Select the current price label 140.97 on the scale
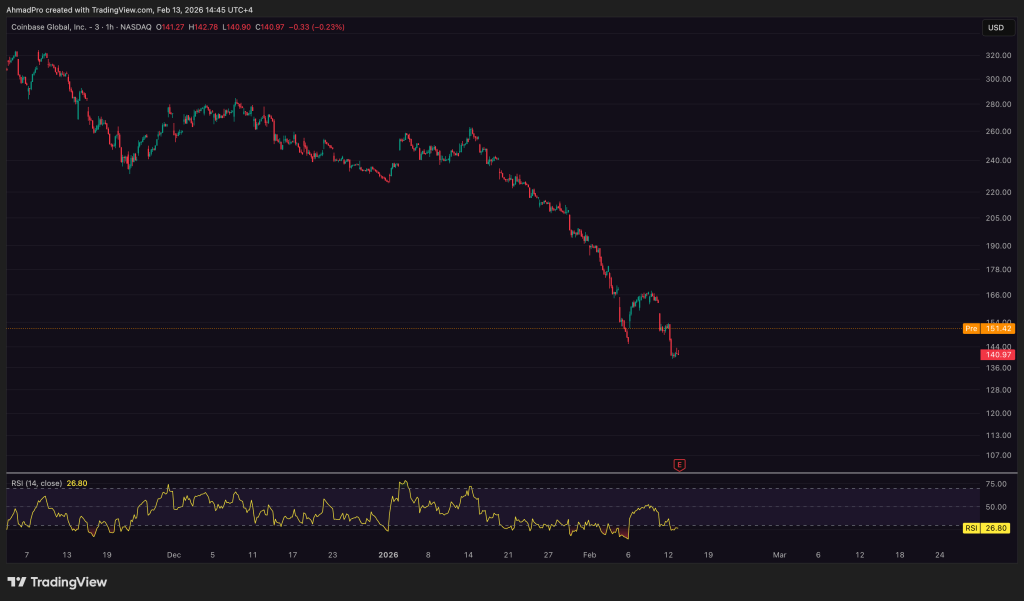The width and height of the screenshot is (1024, 601). click(998, 353)
